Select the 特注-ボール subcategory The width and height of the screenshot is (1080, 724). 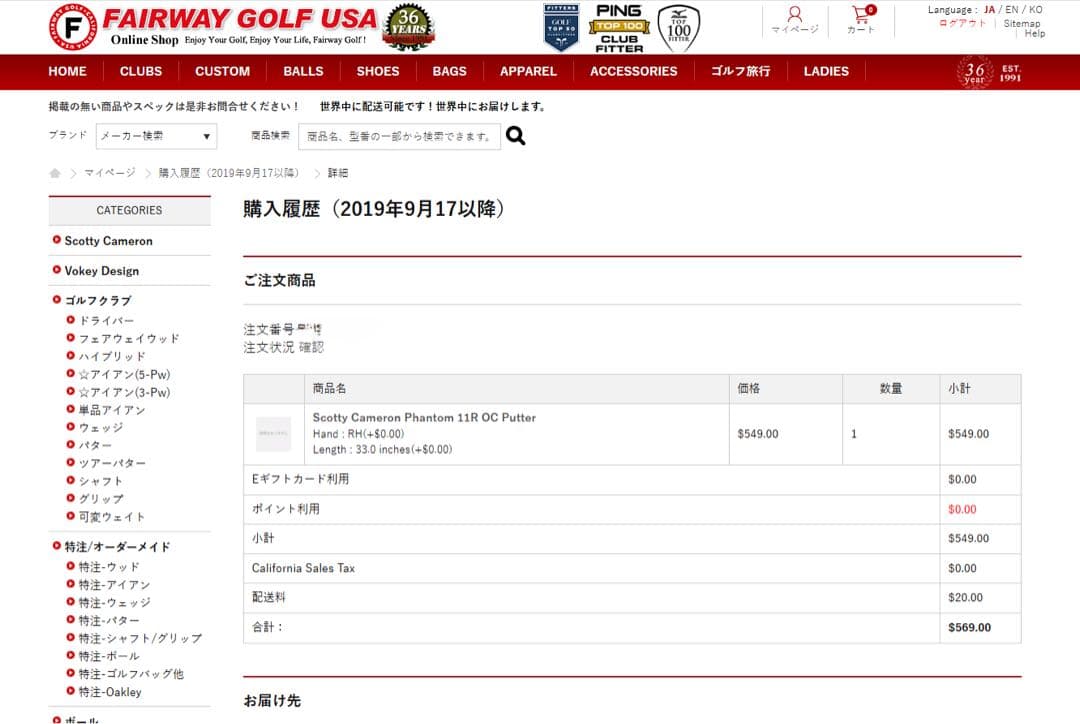[x=109, y=656]
